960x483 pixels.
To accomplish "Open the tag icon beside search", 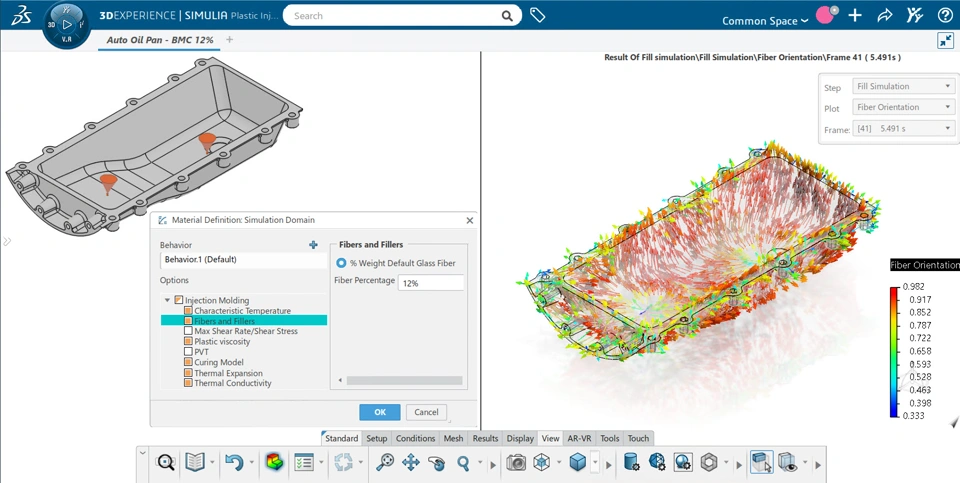I will (537, 15).
